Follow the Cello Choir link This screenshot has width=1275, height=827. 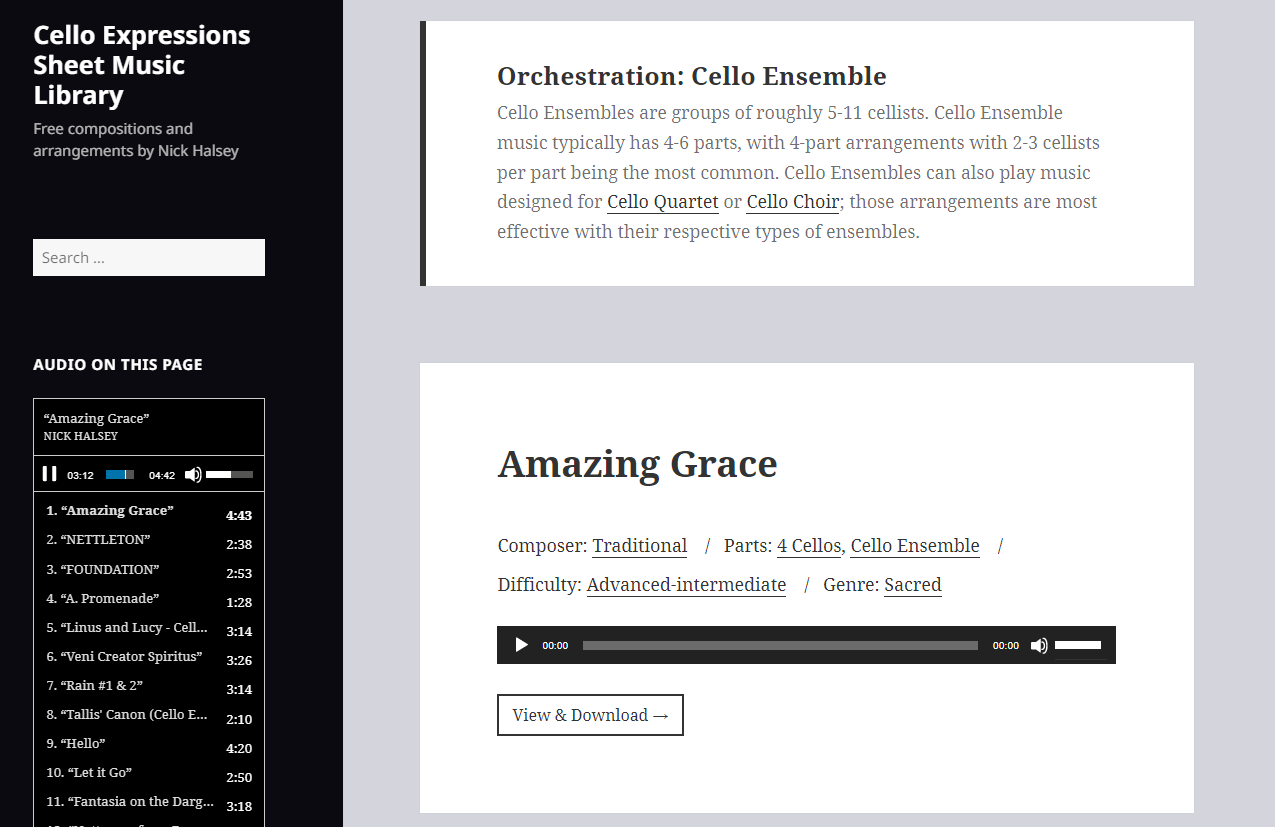click(792, 202)
